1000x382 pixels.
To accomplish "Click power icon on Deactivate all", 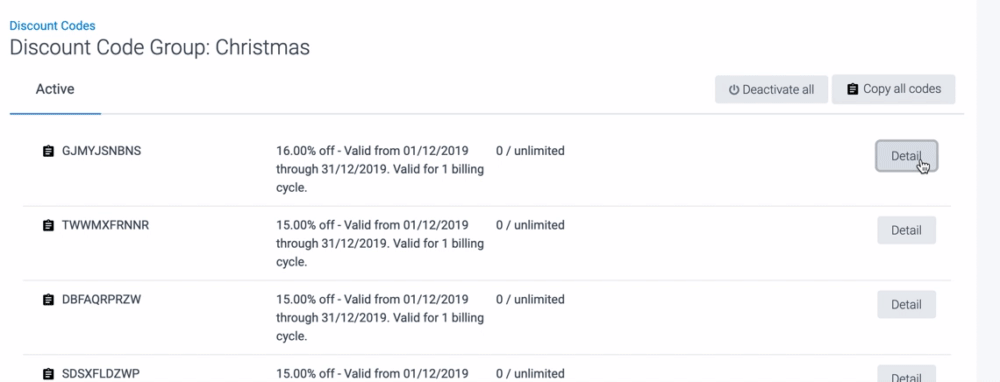I will [733, 90].
